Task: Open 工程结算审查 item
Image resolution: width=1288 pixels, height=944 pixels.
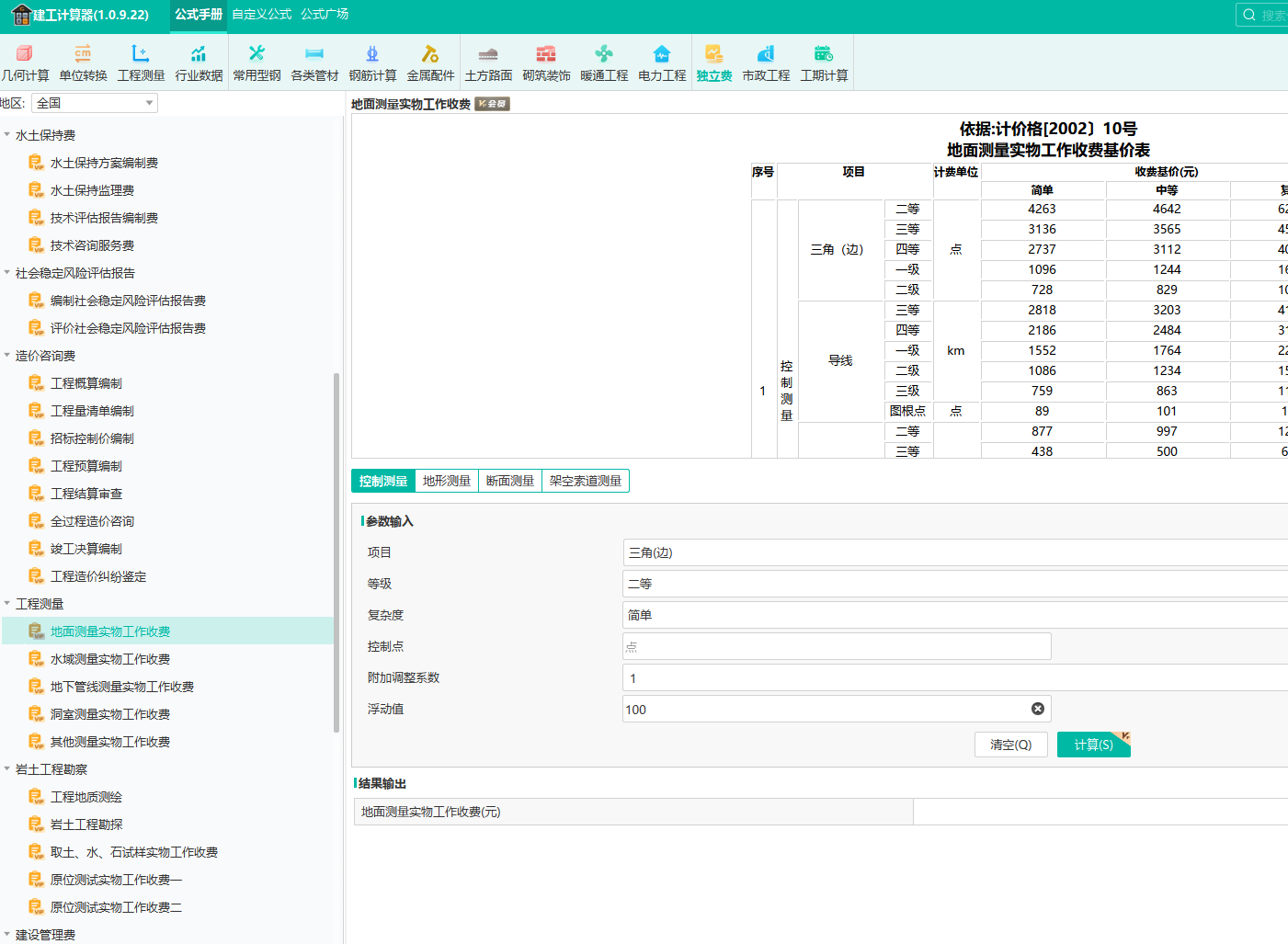Action: [86, 494]
